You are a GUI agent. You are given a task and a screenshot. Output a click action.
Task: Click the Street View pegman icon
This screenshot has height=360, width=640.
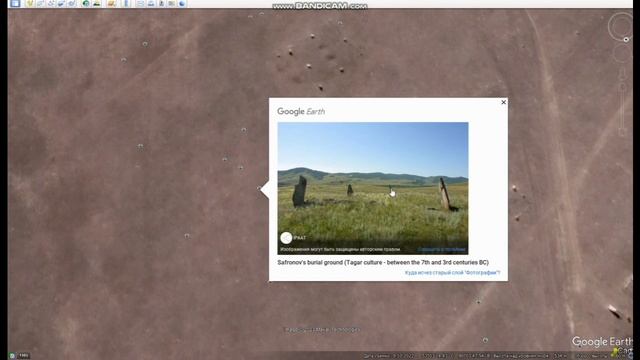click(x=622, y=75)
